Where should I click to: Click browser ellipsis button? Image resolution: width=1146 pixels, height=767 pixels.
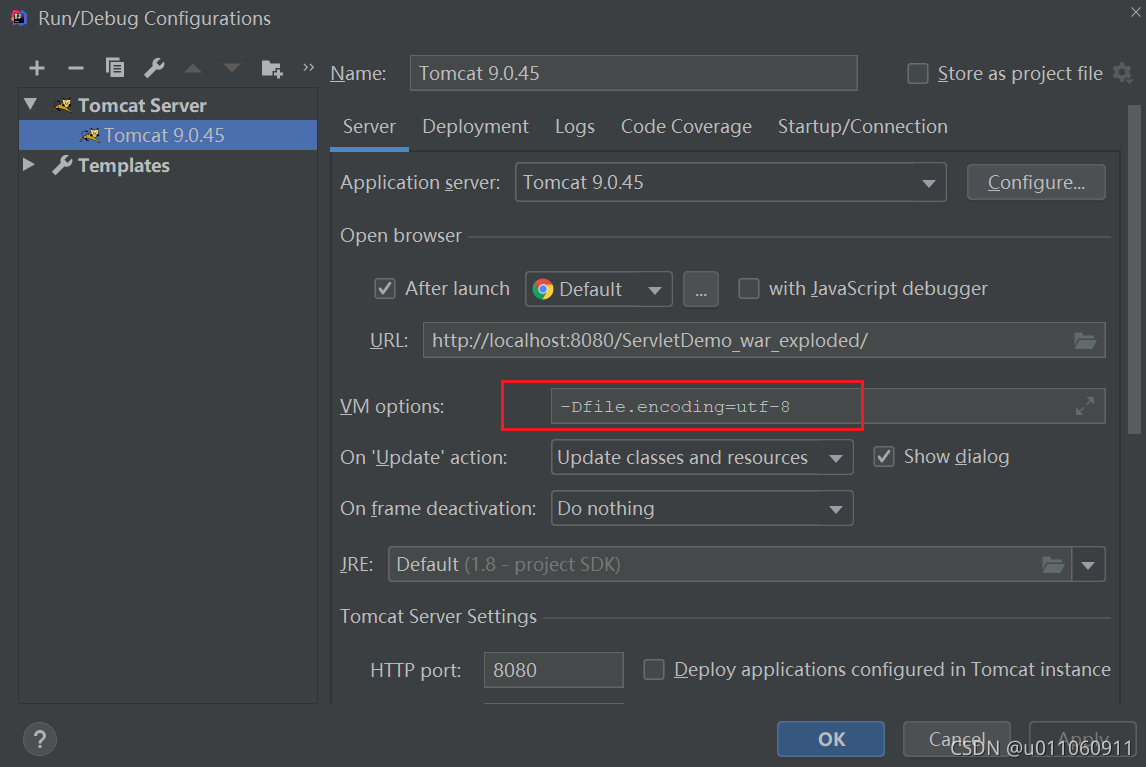point(700,290)
